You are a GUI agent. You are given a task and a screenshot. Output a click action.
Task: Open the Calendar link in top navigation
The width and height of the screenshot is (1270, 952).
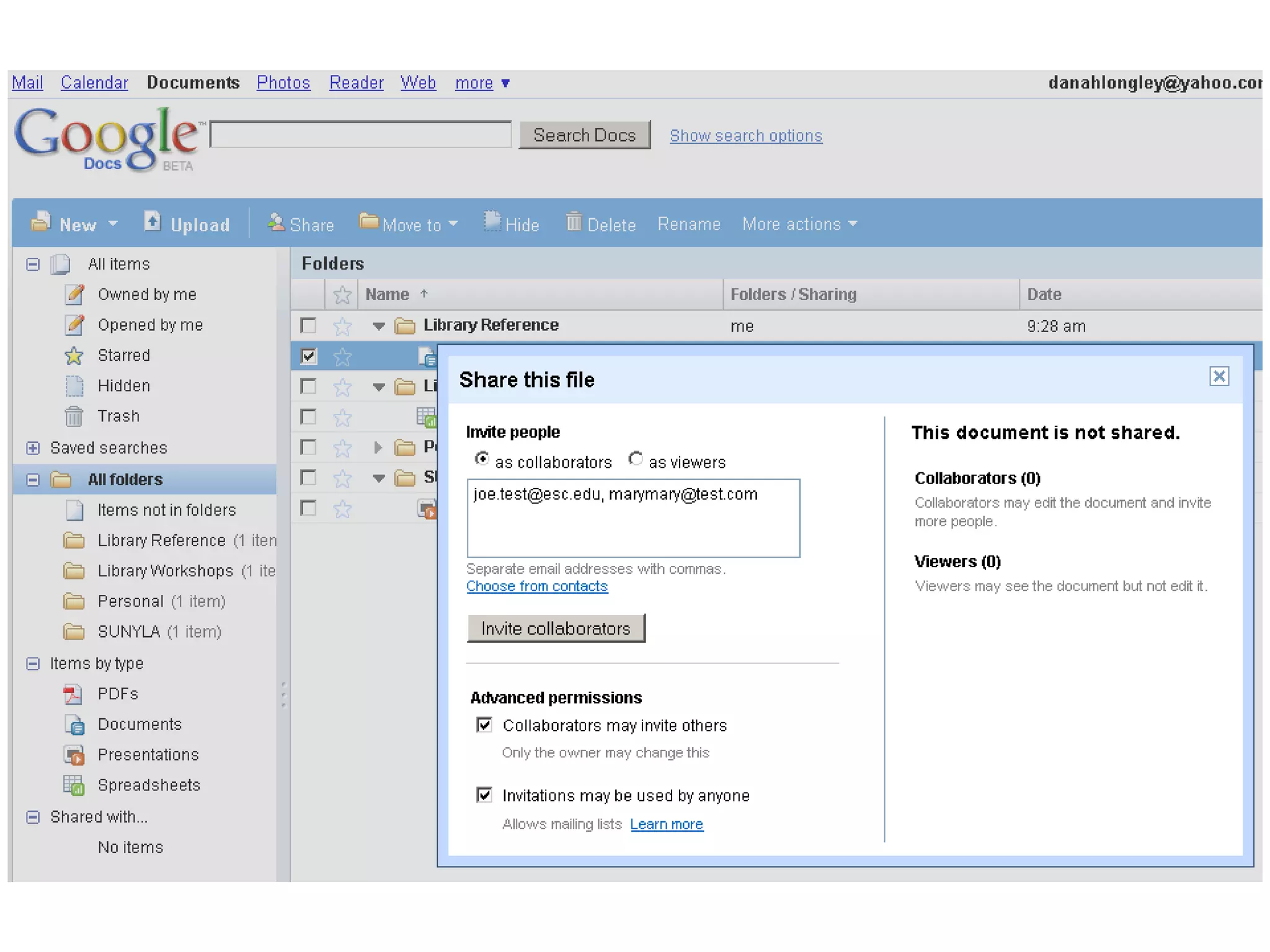click(x=94, y=82)
